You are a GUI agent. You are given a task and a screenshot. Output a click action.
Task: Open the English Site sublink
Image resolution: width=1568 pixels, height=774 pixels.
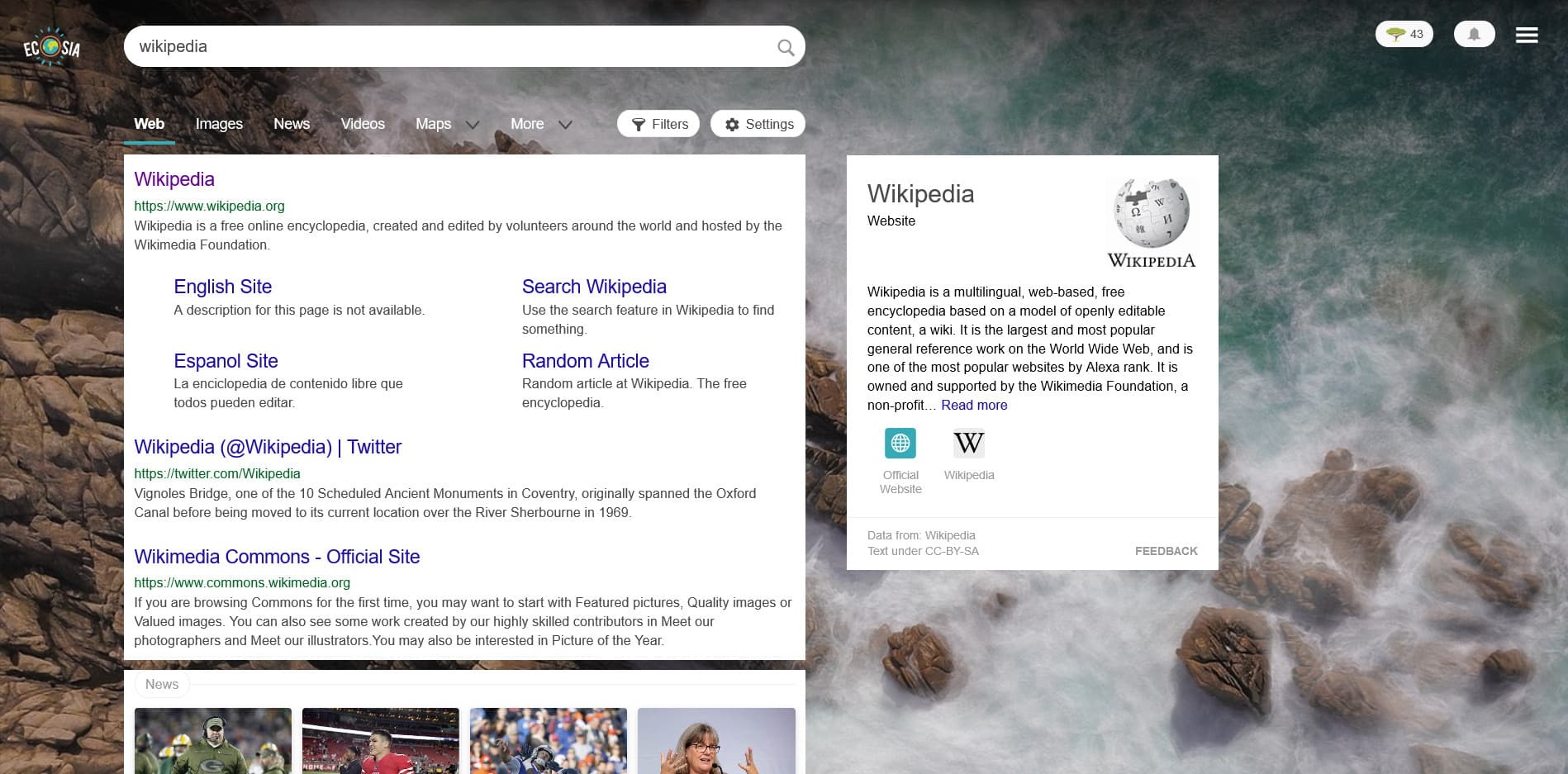[223, 287]
